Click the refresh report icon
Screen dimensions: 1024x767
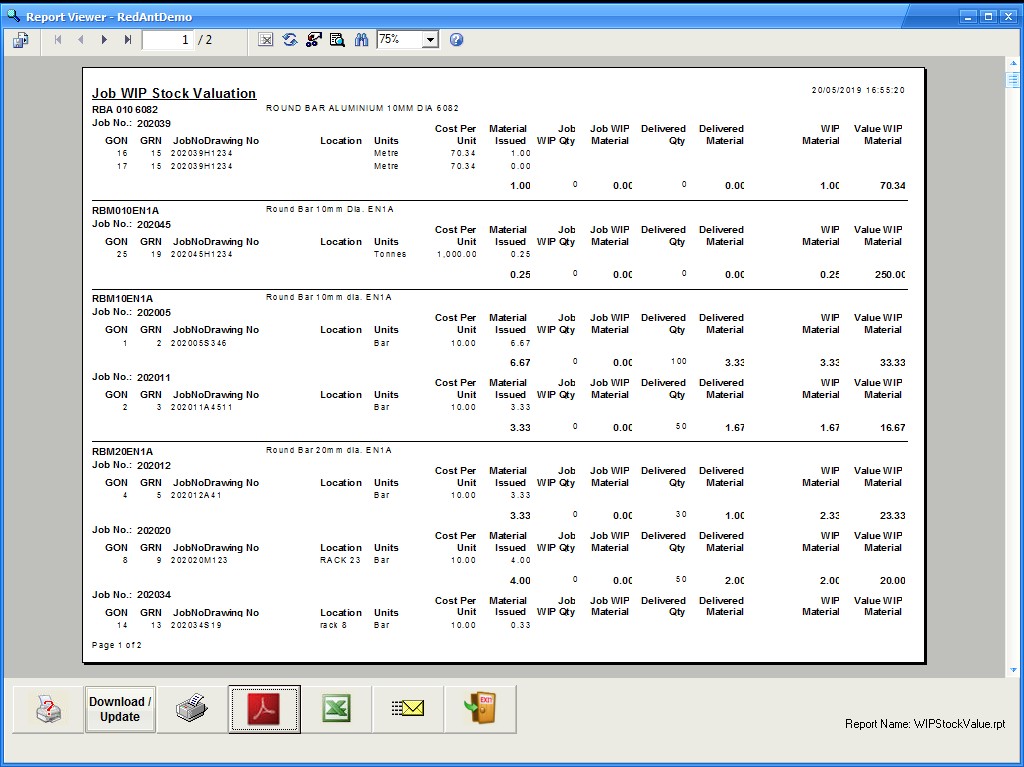pos(290,40)
